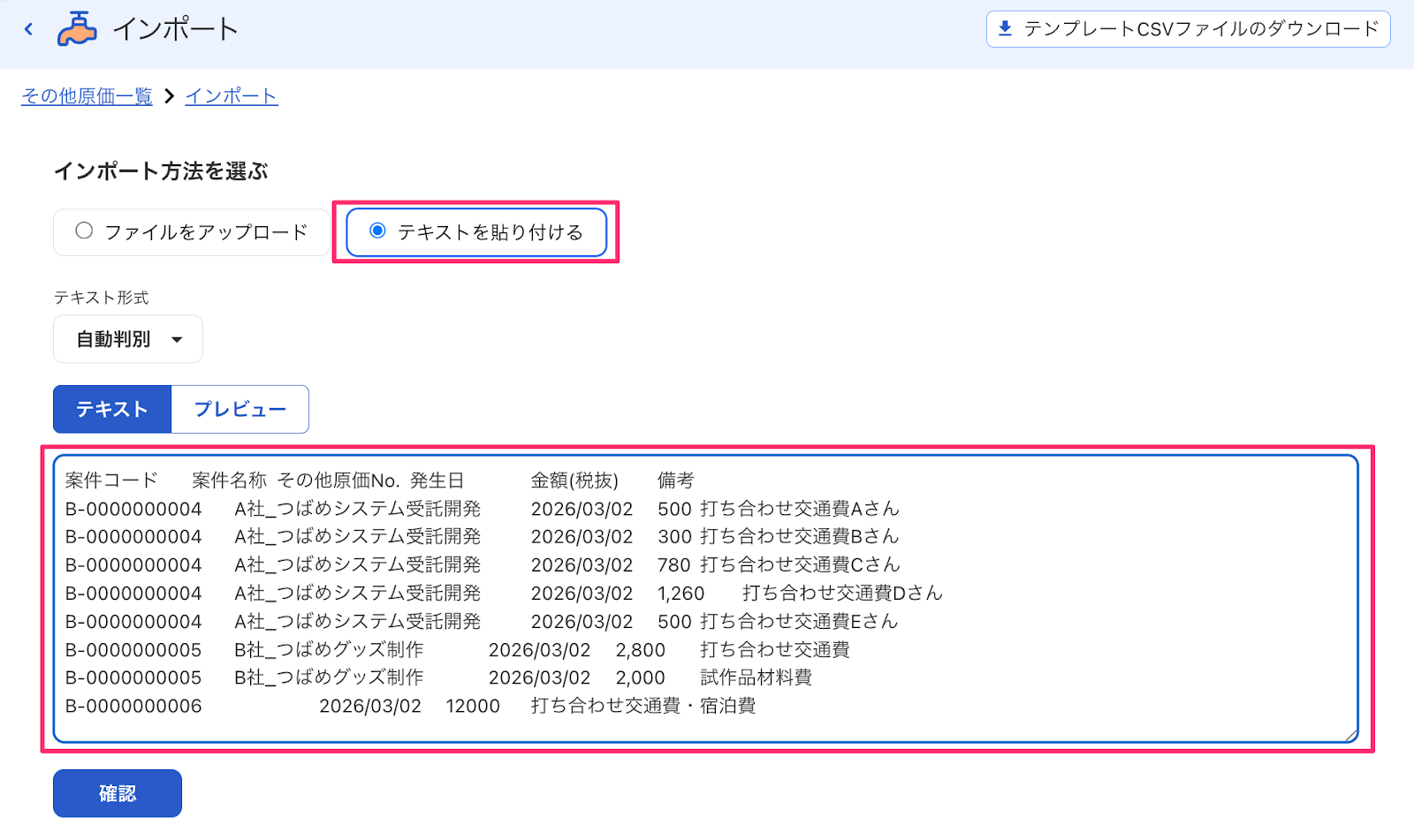Click the faucet app logo icon

pyautogui.click(x=77, y=29)
